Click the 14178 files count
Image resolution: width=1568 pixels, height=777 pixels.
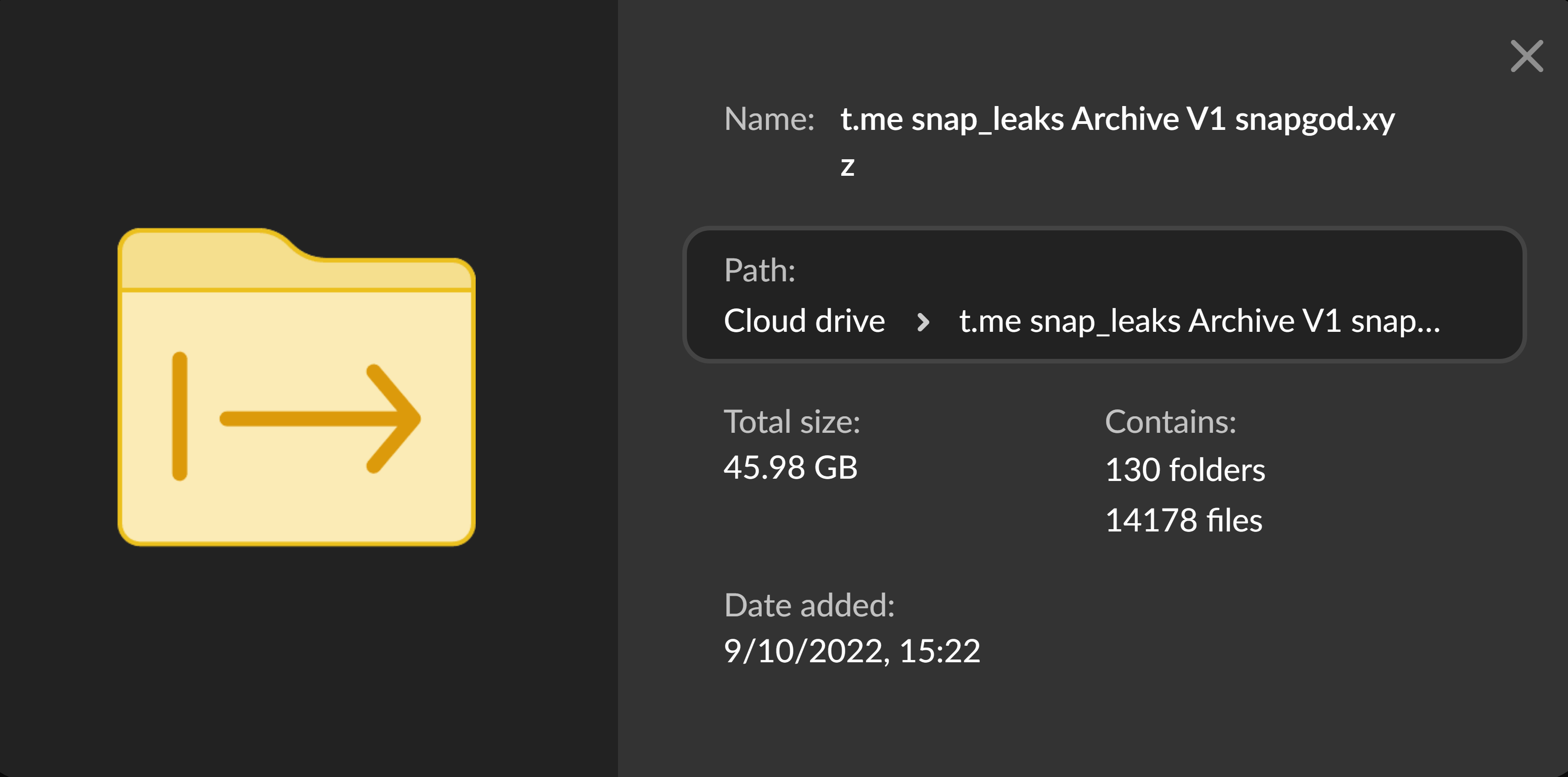1183,520
